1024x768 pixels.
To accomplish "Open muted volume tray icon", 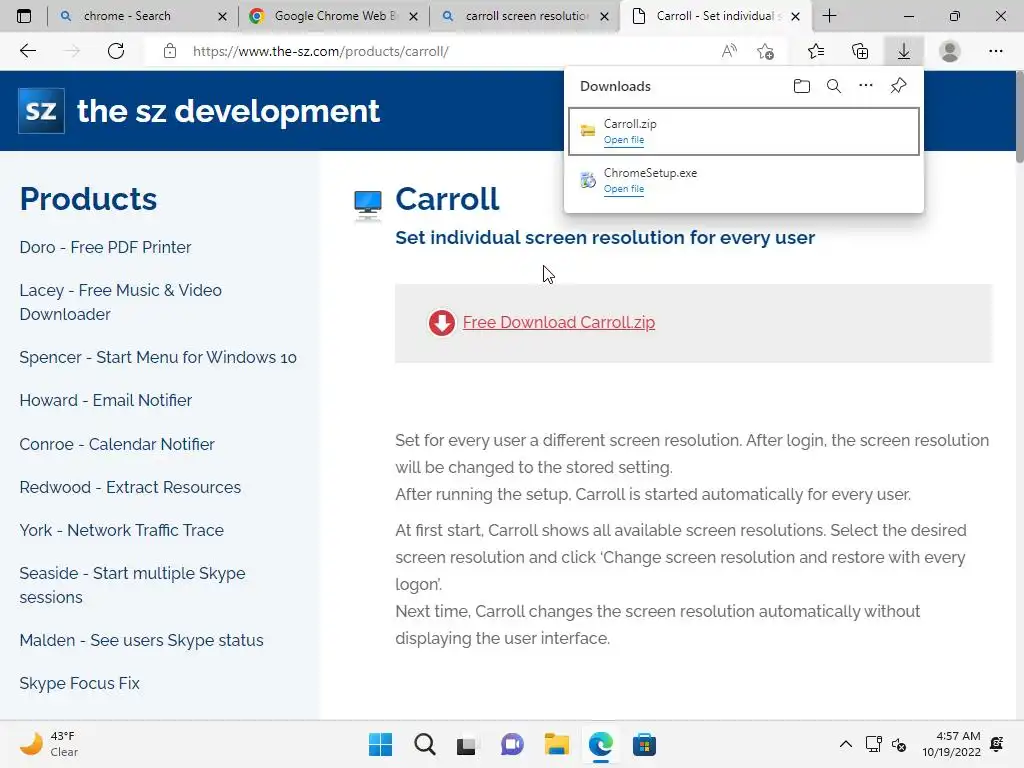I will (x=899, y=744).
